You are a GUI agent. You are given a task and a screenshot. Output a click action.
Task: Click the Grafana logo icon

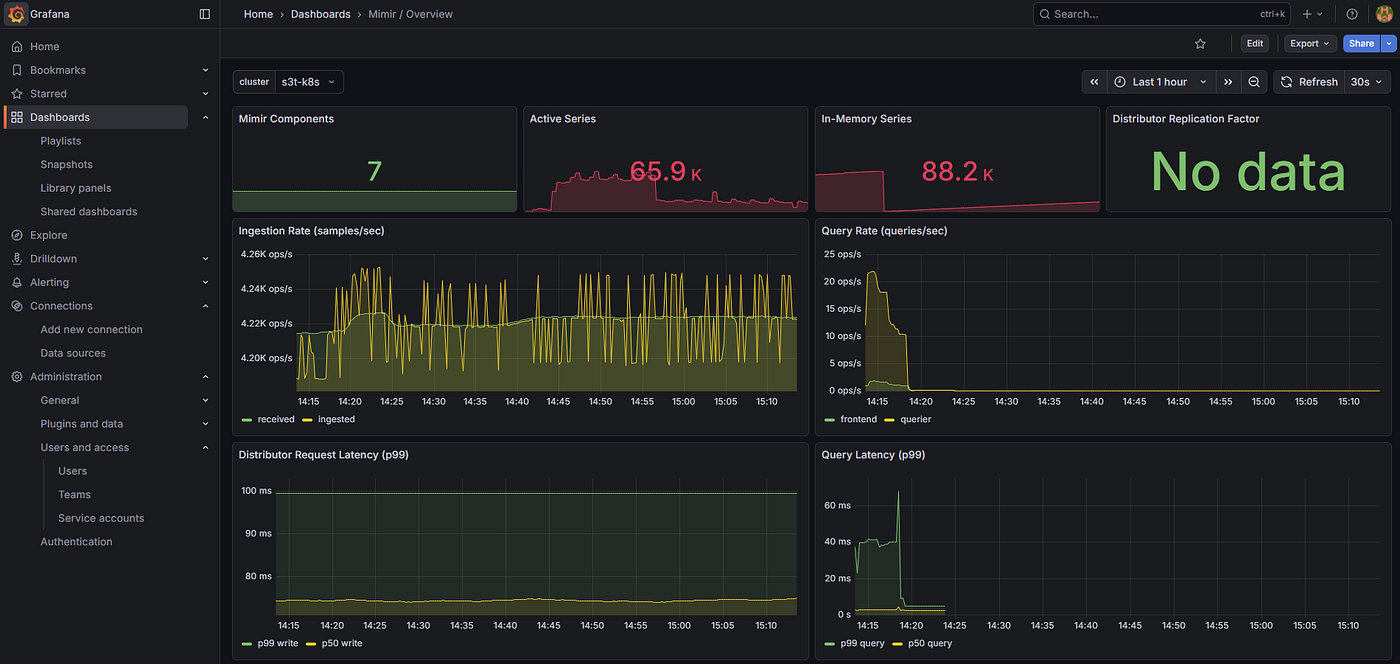click(x=16, y=14)
